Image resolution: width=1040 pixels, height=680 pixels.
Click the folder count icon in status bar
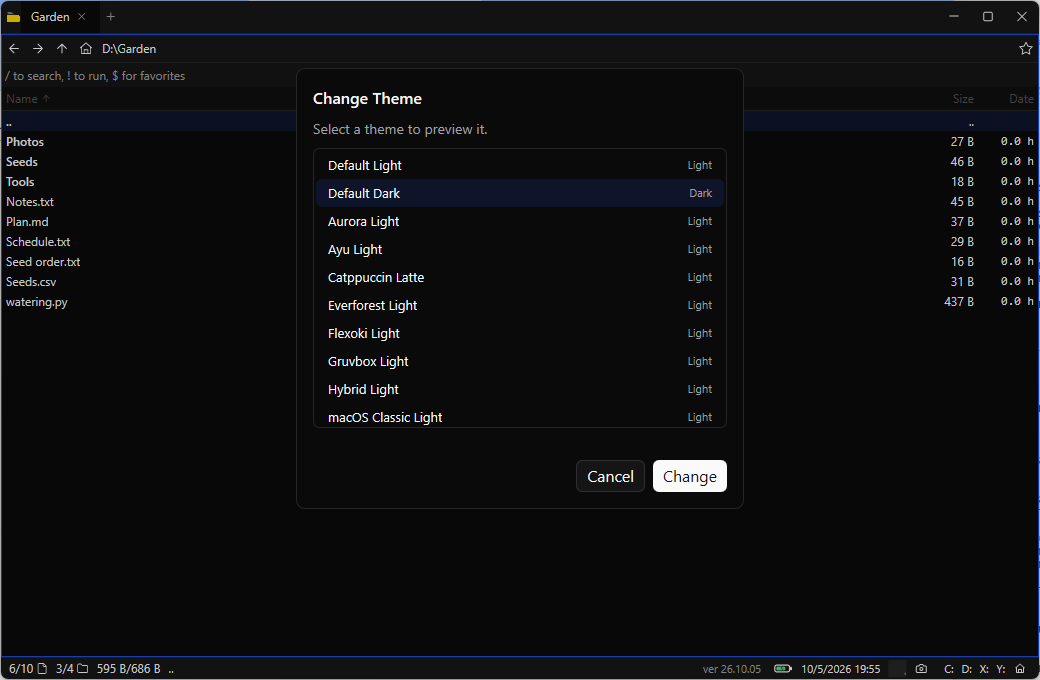point(83,669)
